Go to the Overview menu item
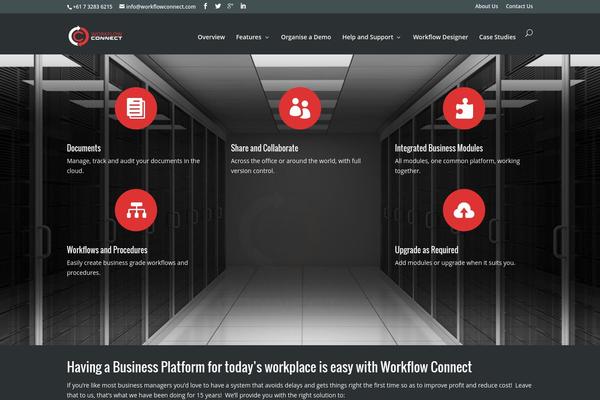This screenshot has height=400, width=600. pos(211,37)
